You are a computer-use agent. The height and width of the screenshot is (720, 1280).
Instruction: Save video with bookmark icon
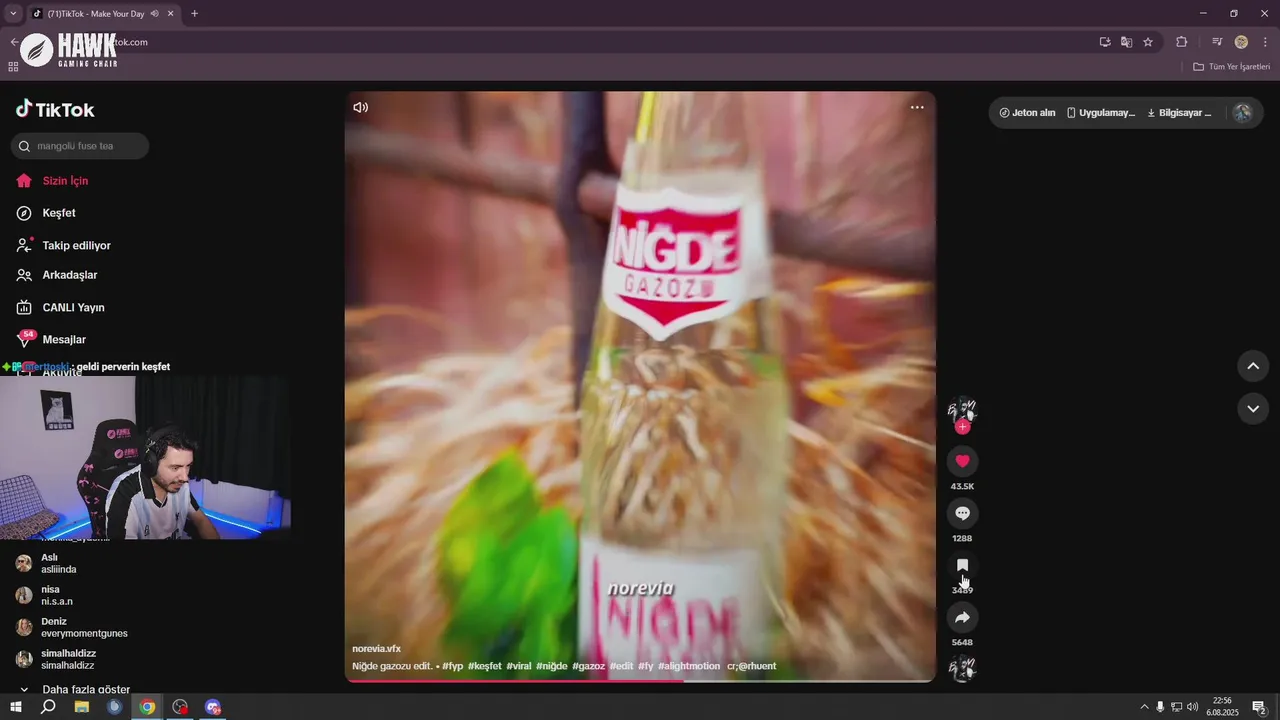(962, 565)
